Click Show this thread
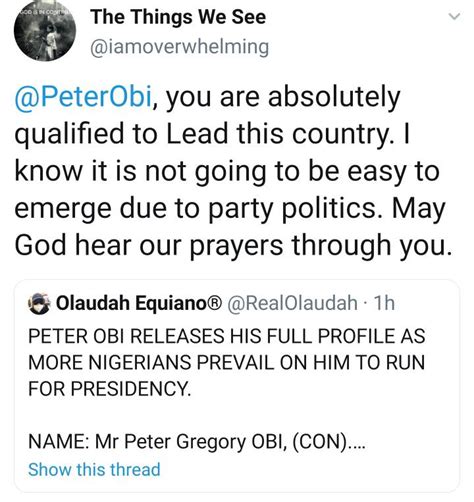Screen dimensions: 474x502 pyautogui.click(x=94, y=469)
